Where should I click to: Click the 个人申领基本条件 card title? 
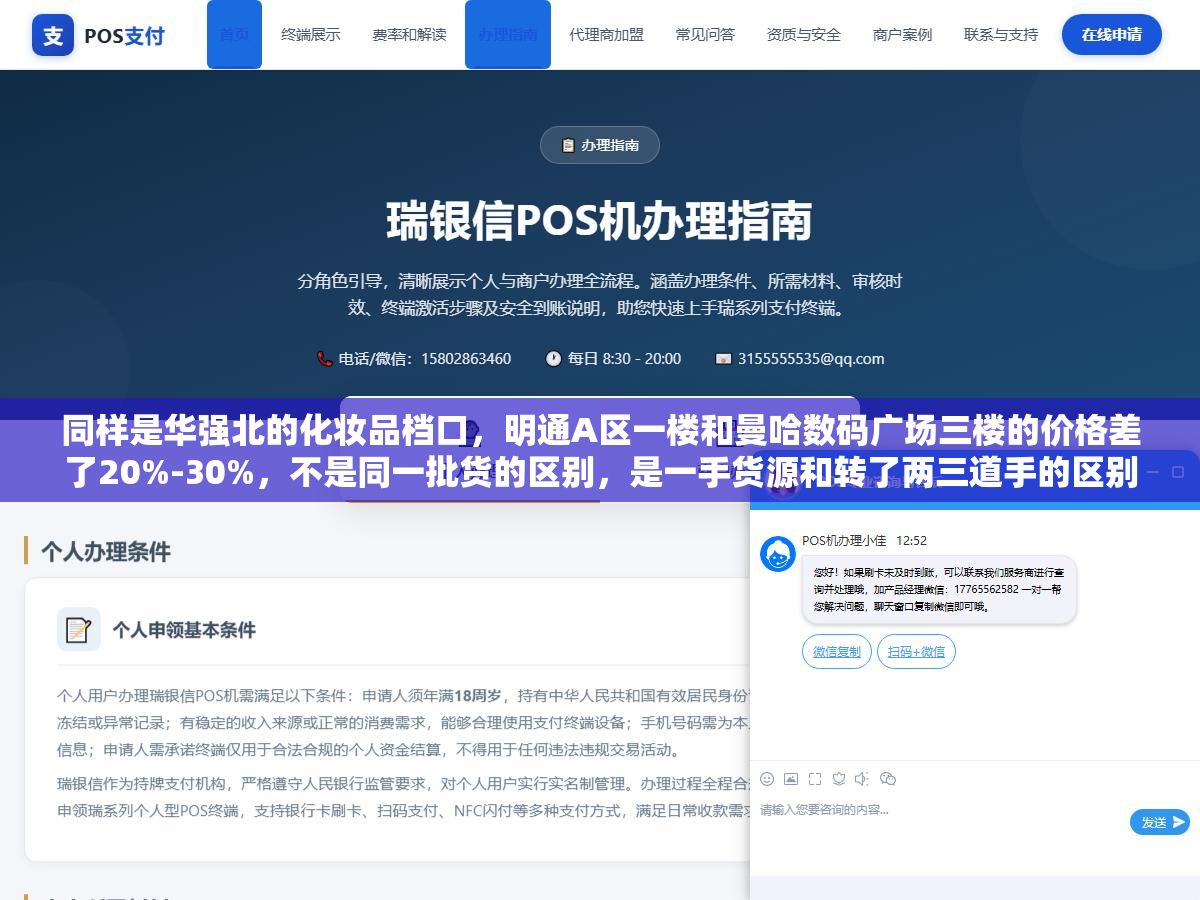184,630
